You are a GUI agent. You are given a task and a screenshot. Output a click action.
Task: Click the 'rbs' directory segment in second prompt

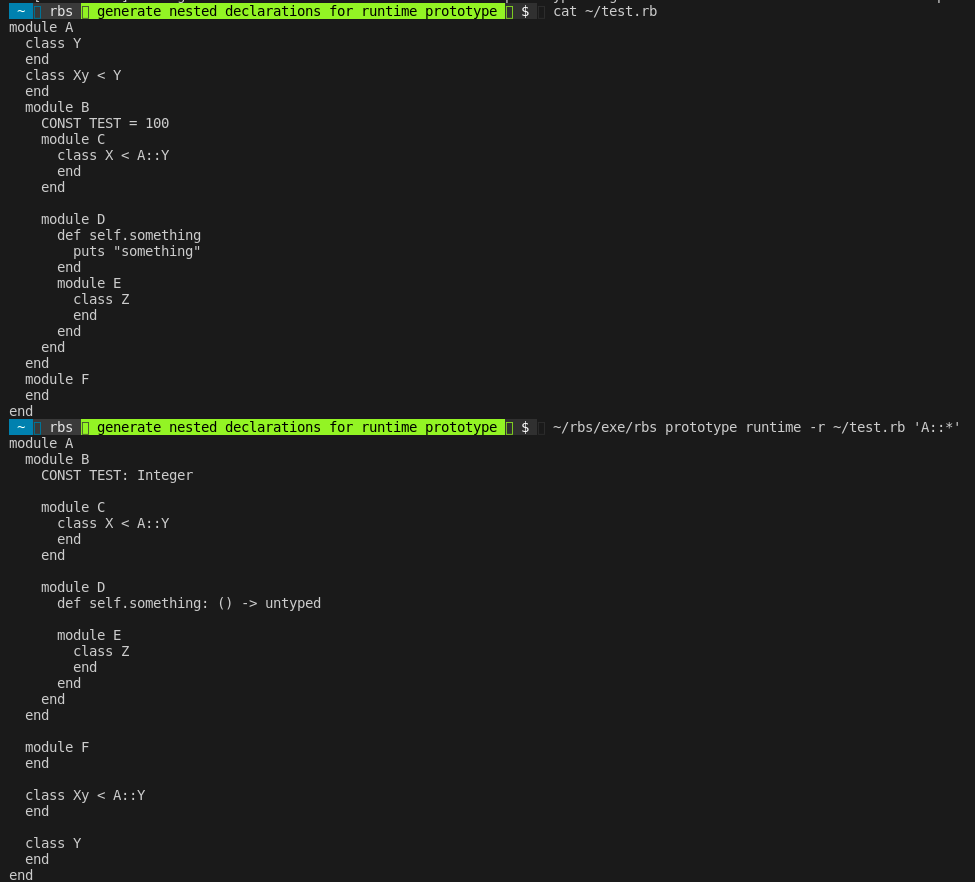point(61,427)
